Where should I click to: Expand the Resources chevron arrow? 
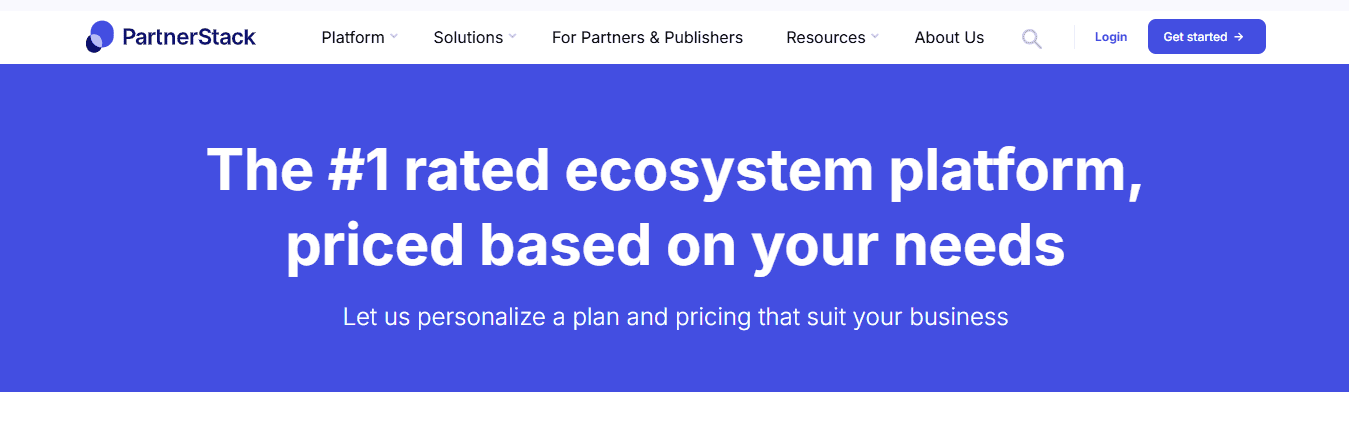pos(875,36)
